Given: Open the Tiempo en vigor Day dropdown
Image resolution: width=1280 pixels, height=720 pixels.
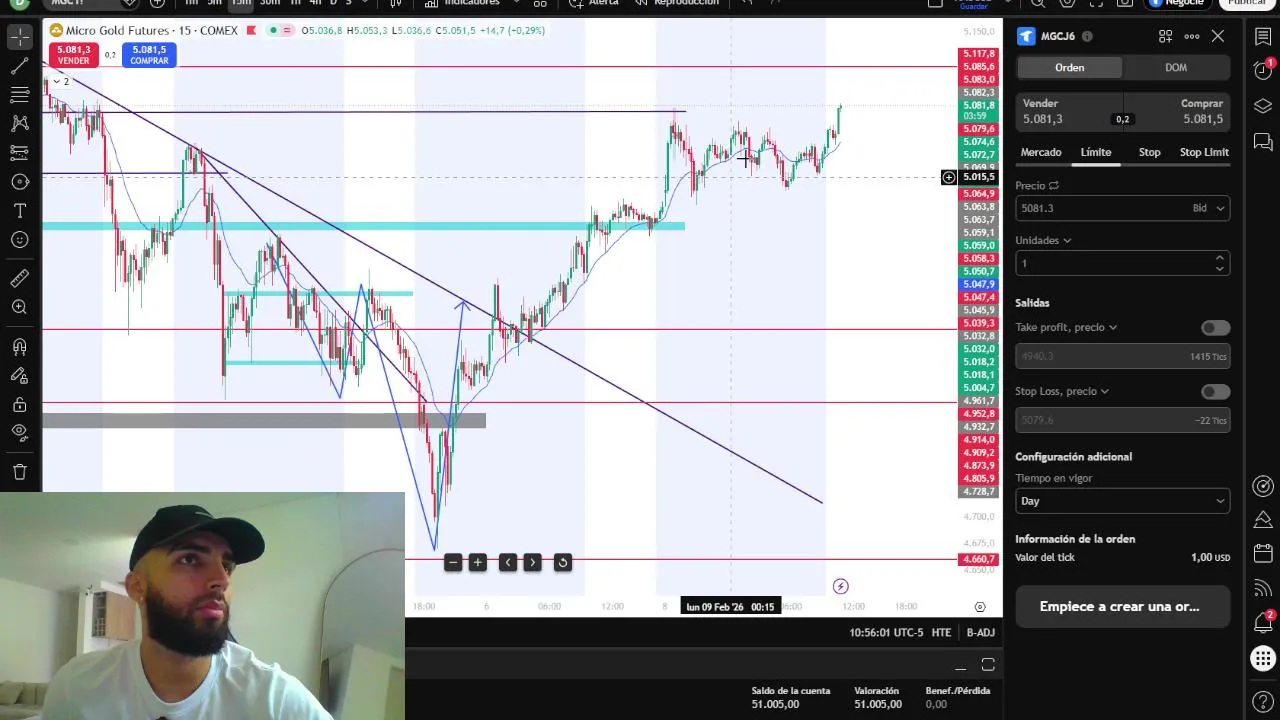Looking at the screenshot, I should click(x=1122, y=501).
